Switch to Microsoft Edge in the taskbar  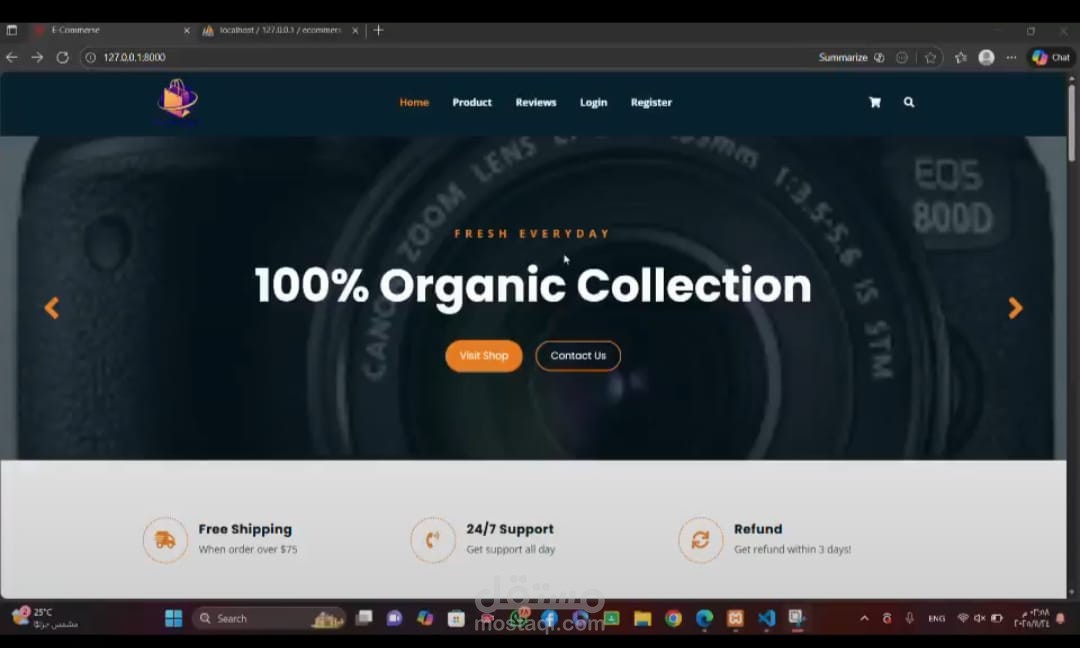tap(704, 618)
